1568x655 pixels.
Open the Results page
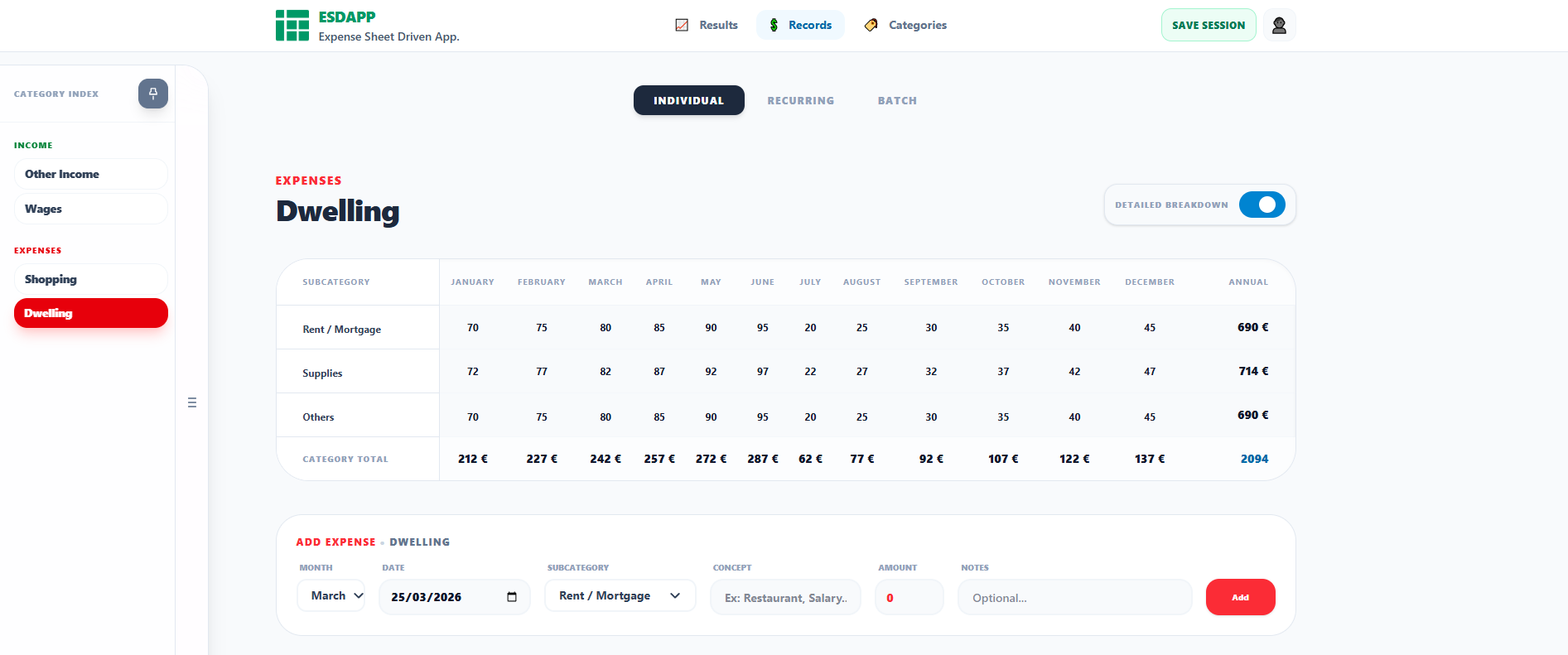point(707,25)
